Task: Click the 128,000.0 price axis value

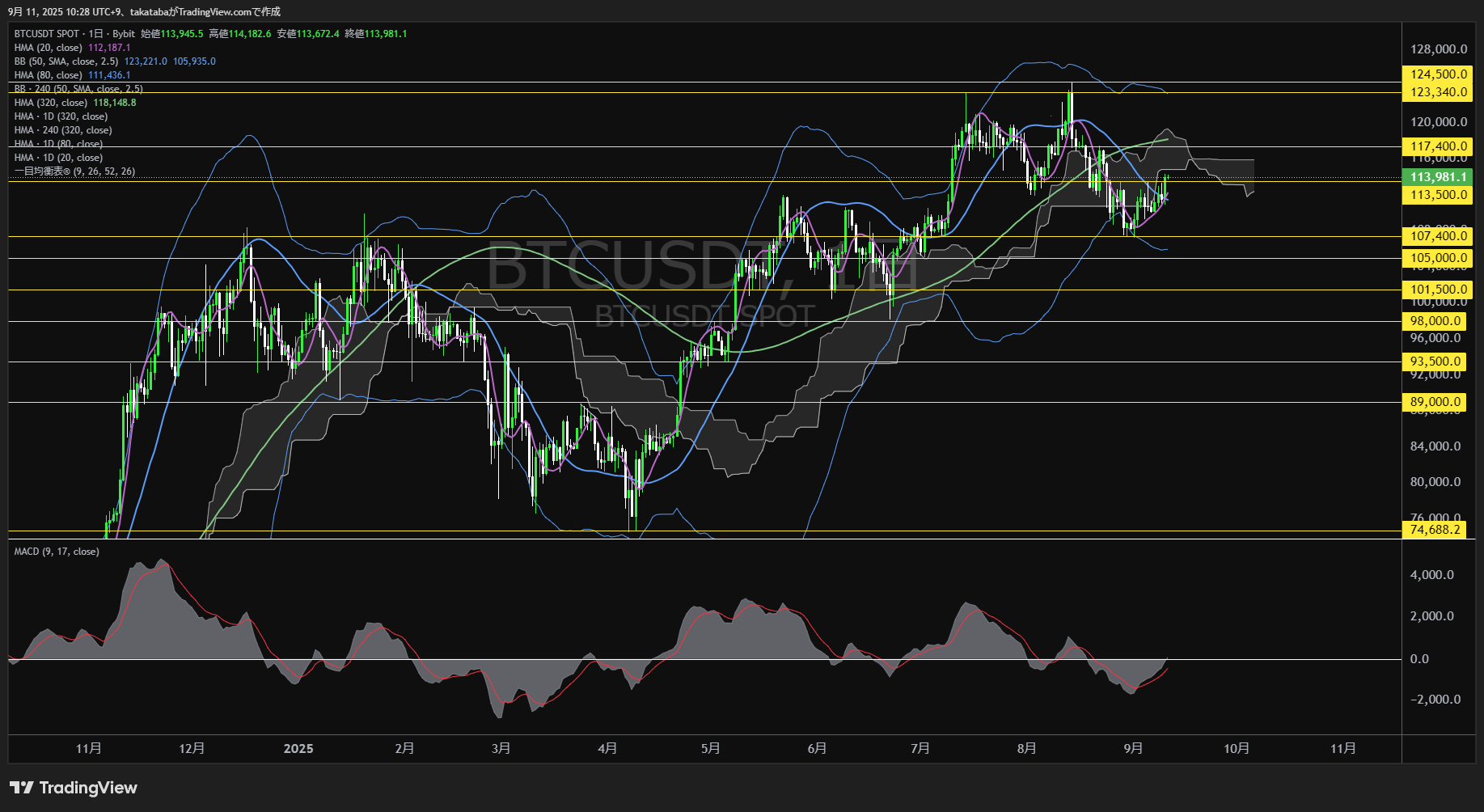Action: [1438, 49]
